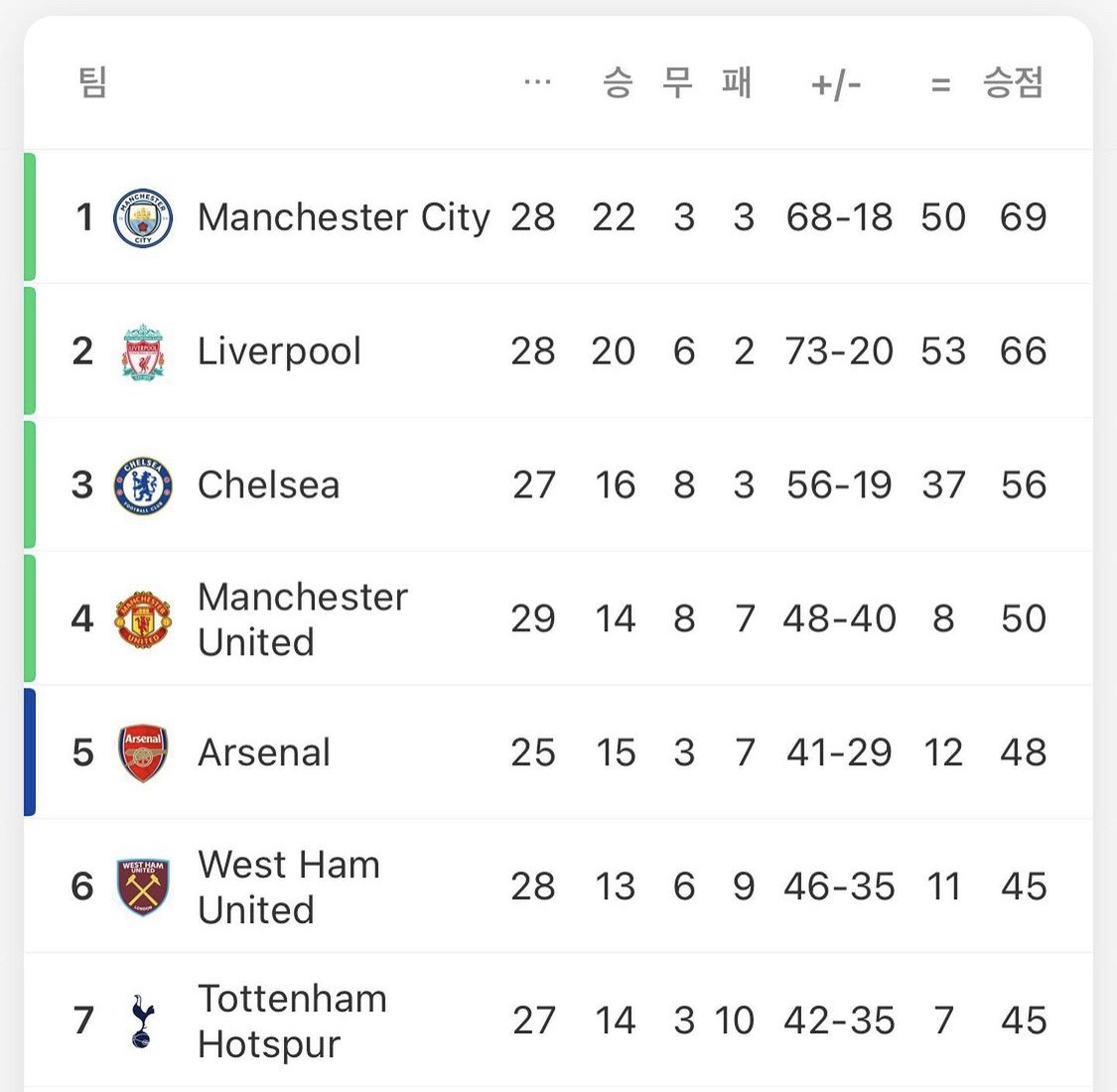1117x1092 pixels.
Task: Click the = goal difference header
Action: click(941, 85)
